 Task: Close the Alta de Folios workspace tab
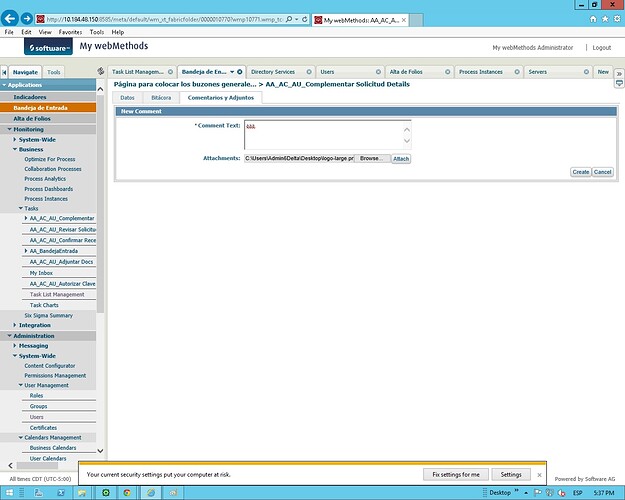pyautogui.click(x=448, y=72)
